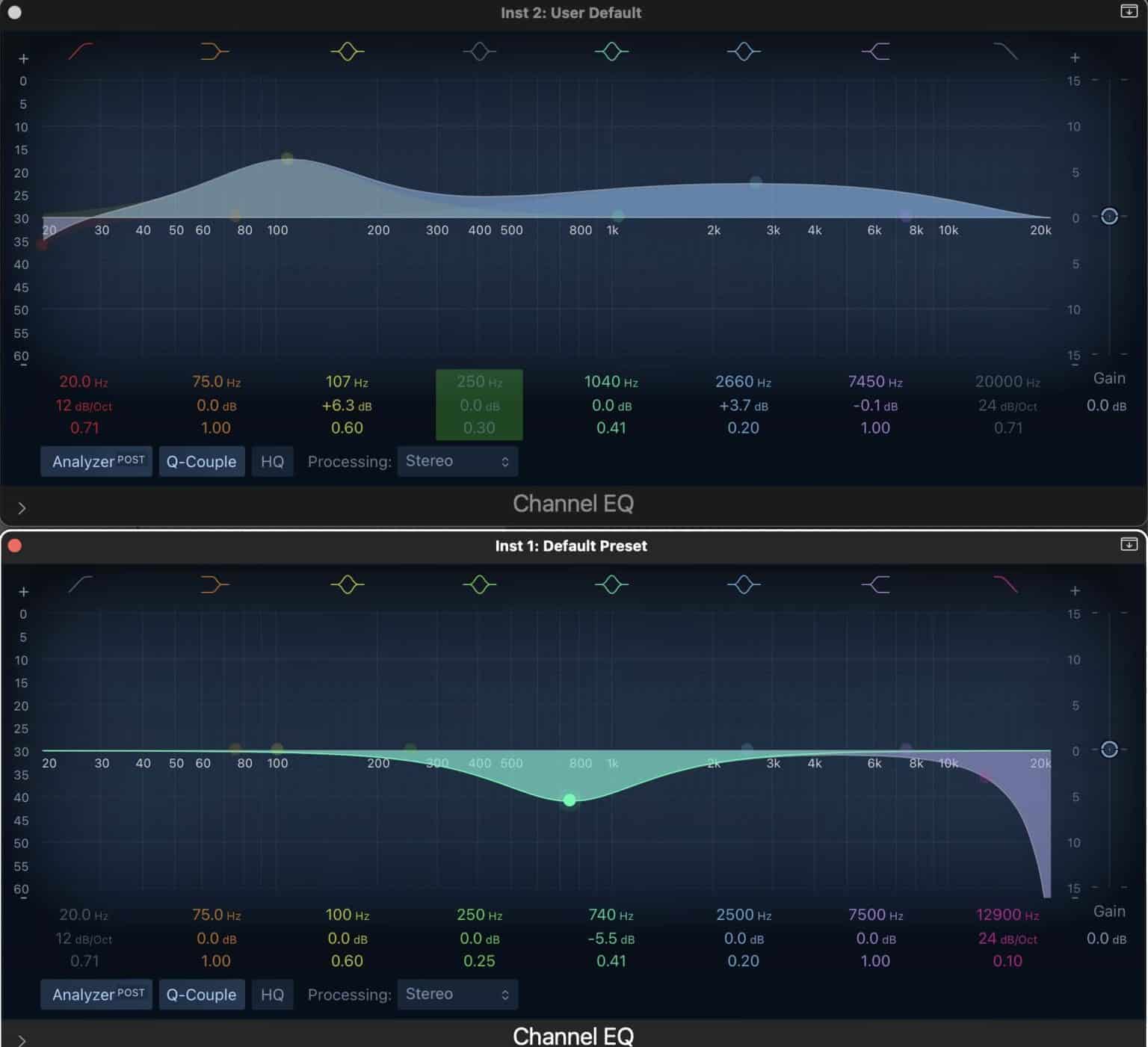
Task: Click the high shelf band icon in Inst 2
Action: tap(875, 51)
